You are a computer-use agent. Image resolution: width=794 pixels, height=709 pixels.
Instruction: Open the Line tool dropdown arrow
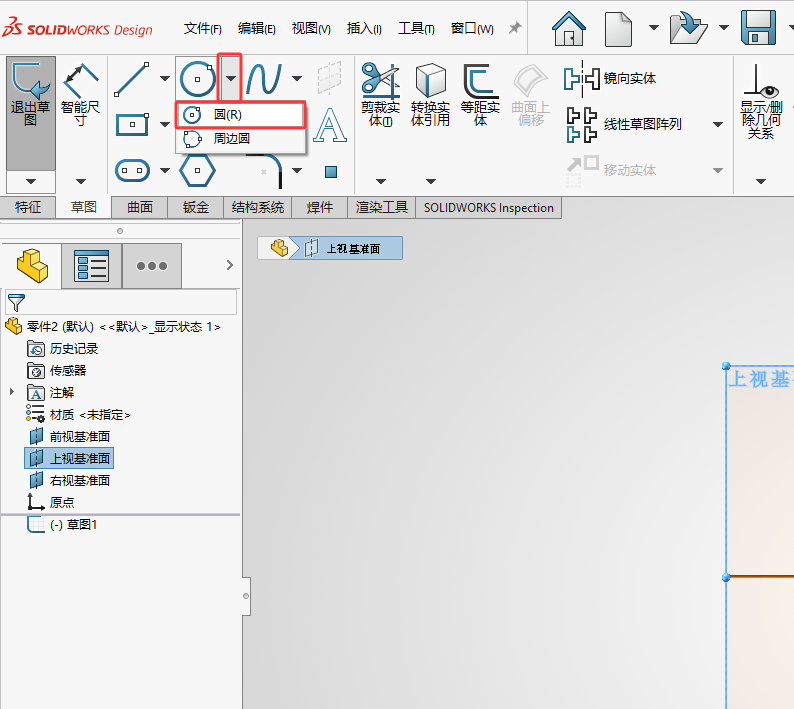pos(165,78)
